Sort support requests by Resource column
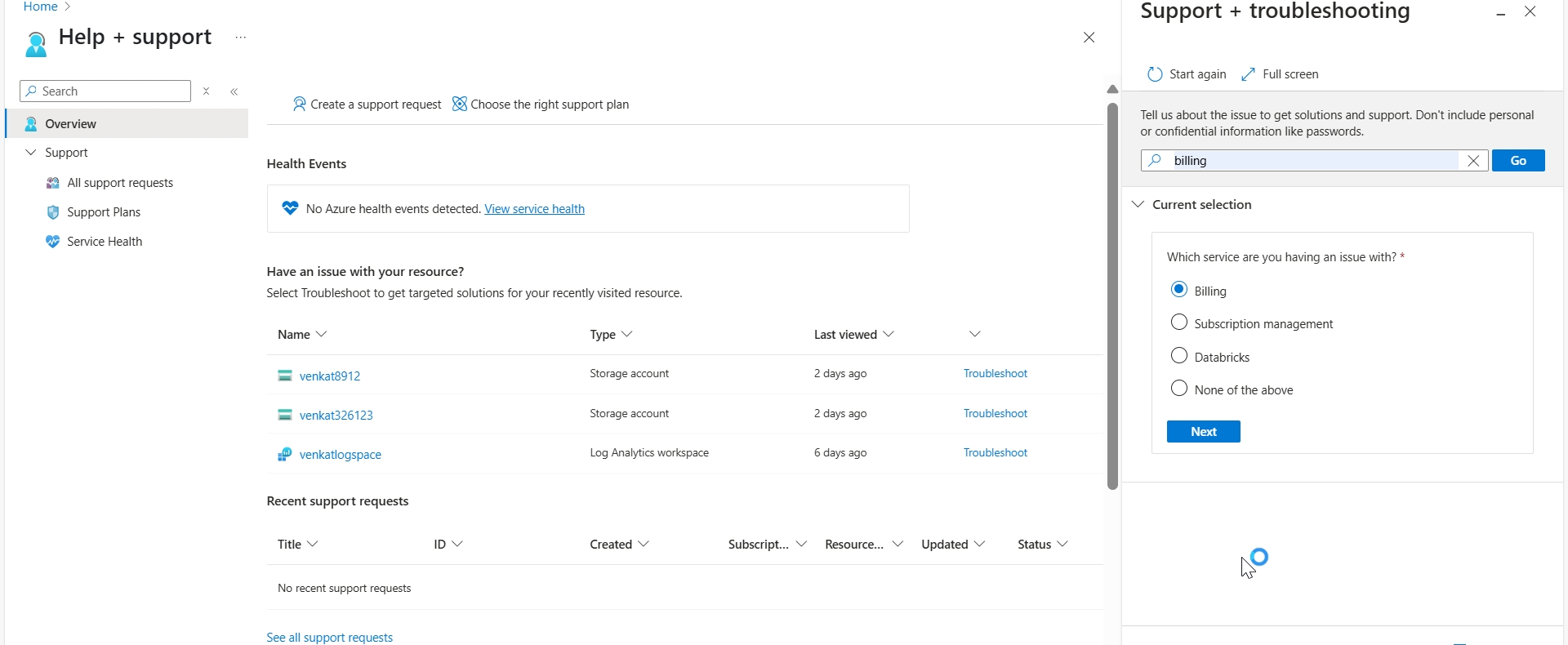The image size is (1568, 645). pos(864,545)
